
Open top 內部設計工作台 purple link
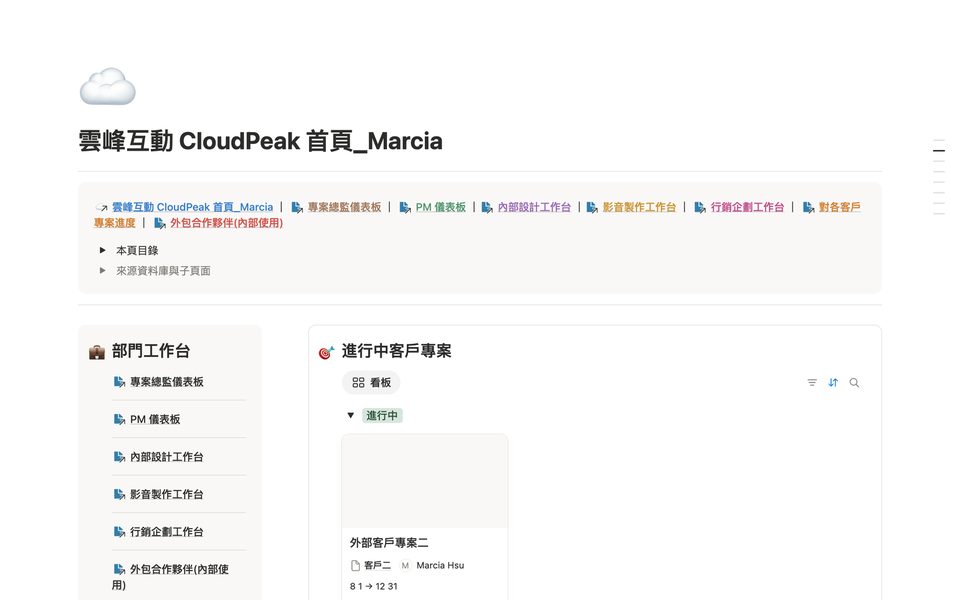click(x=534, y=208)
